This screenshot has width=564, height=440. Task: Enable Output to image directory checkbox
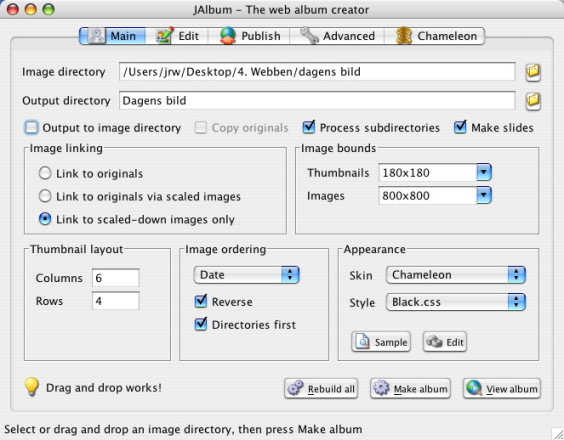tap(31, 127)
